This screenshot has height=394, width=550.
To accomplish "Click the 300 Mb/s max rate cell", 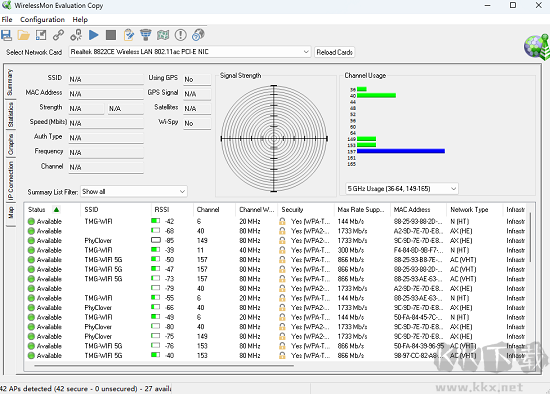I will [351, 250].
